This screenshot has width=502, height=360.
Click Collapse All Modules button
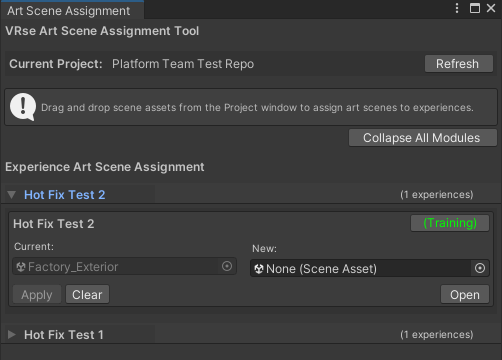point(423,138)
